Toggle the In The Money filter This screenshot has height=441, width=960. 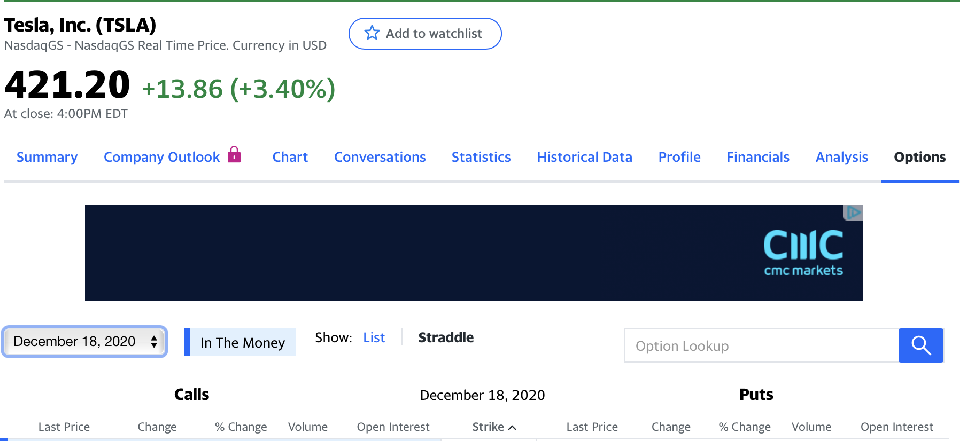[x=241, y=343]
